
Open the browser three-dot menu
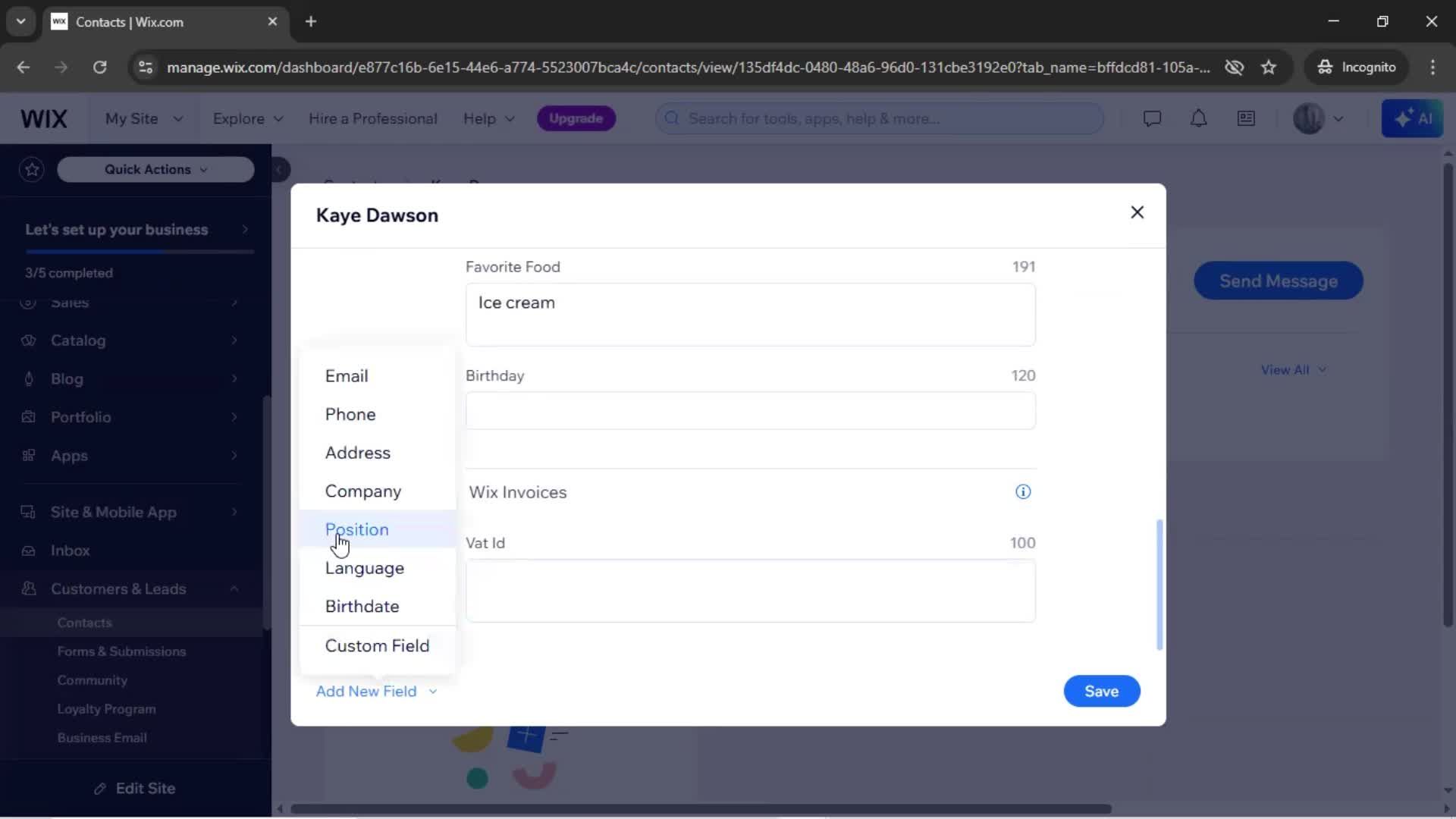(x=1432, y=67)
